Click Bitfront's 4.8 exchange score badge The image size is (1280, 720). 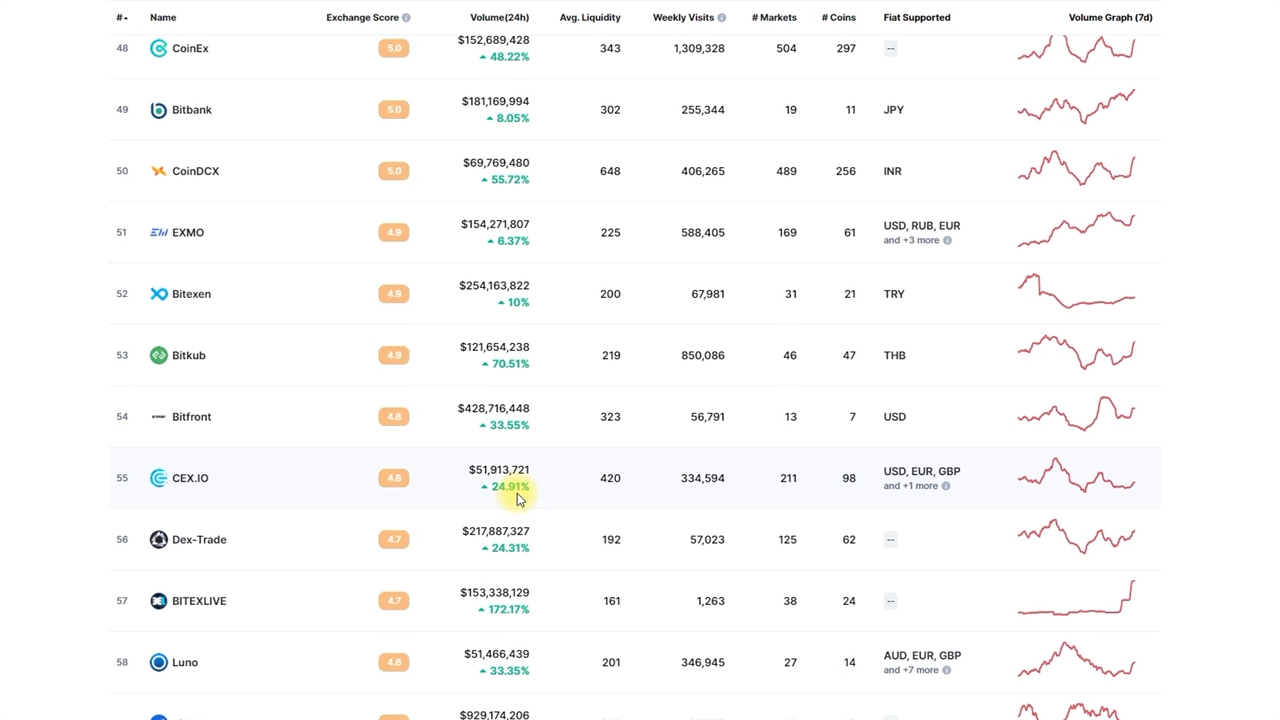click(x=394, y=417)
